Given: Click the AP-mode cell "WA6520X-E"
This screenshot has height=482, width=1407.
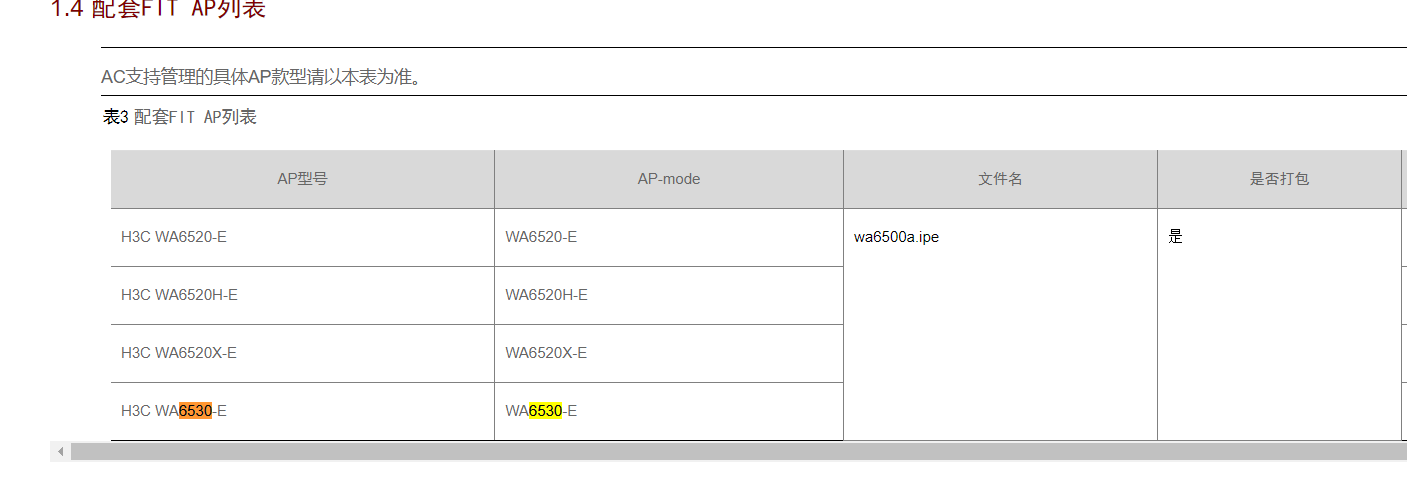Looking at the screenshot, I should pyautogui.click(x=546, y=353).
